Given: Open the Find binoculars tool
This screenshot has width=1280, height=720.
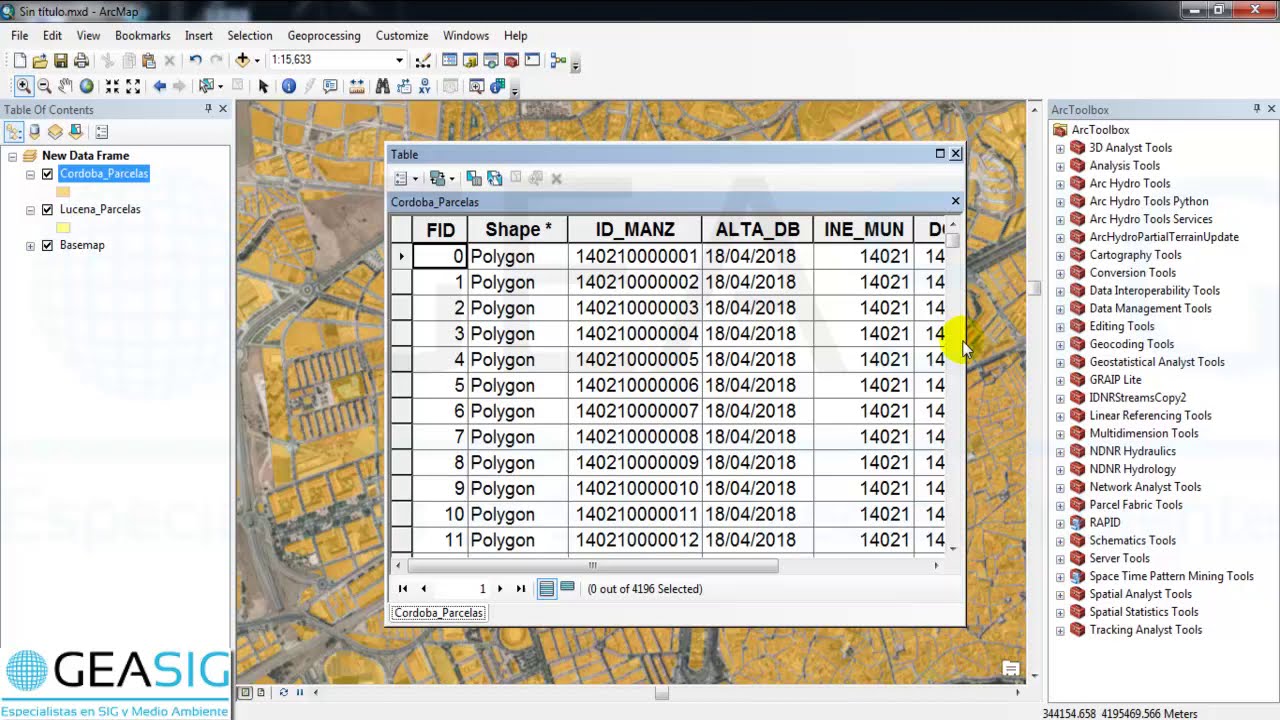Looking at the screenshot, I should [x=382, y=87].
